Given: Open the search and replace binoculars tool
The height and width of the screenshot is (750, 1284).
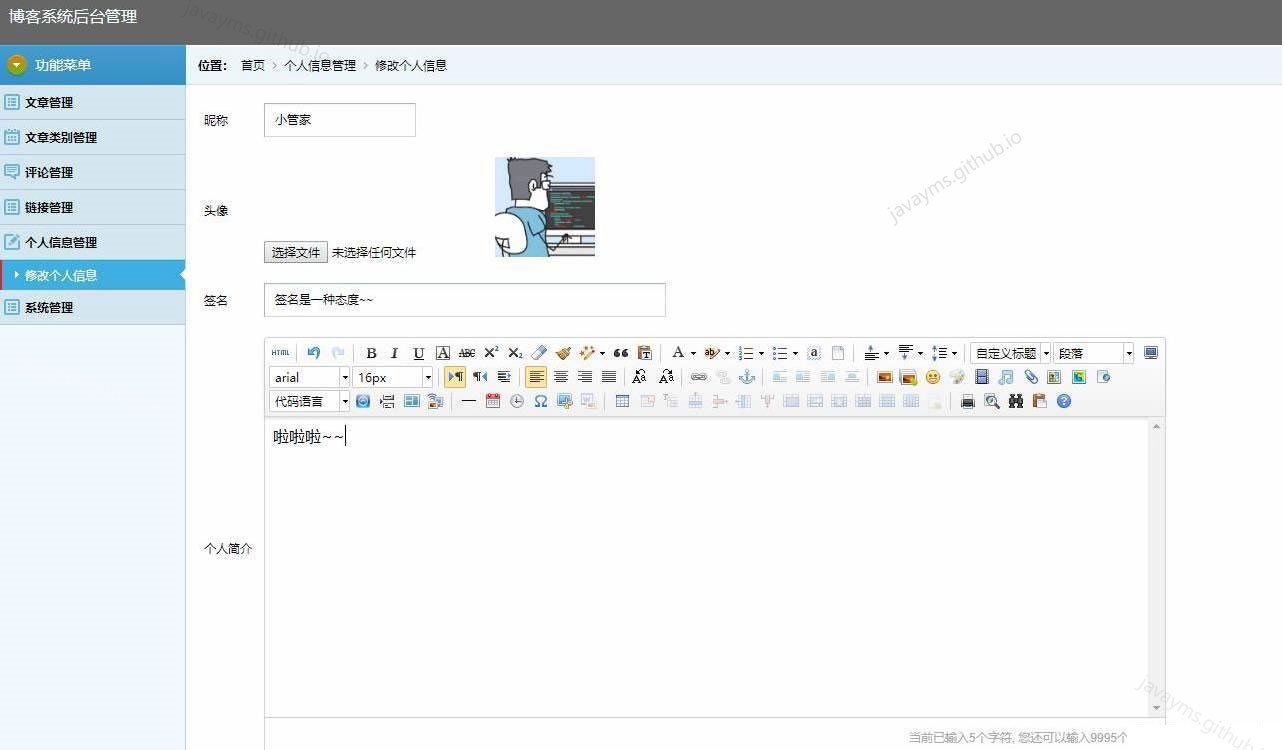Looking at the screenshot, I should tap(1018, 401).
